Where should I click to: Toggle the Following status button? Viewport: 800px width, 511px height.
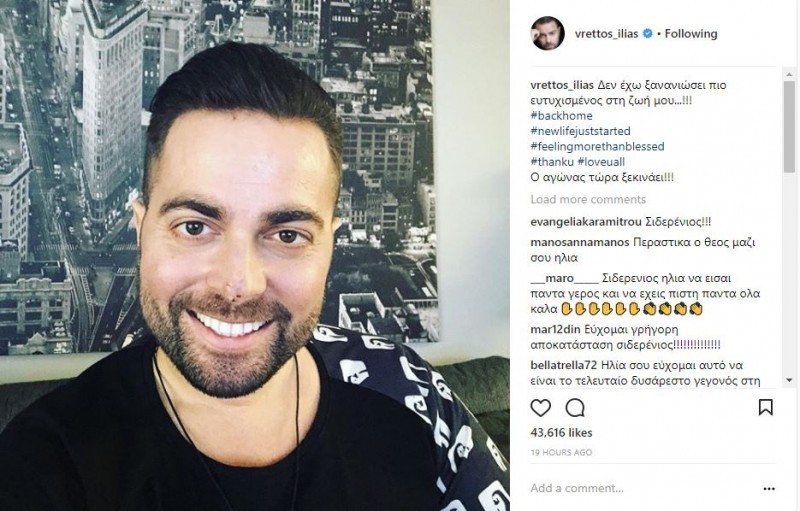691,34
